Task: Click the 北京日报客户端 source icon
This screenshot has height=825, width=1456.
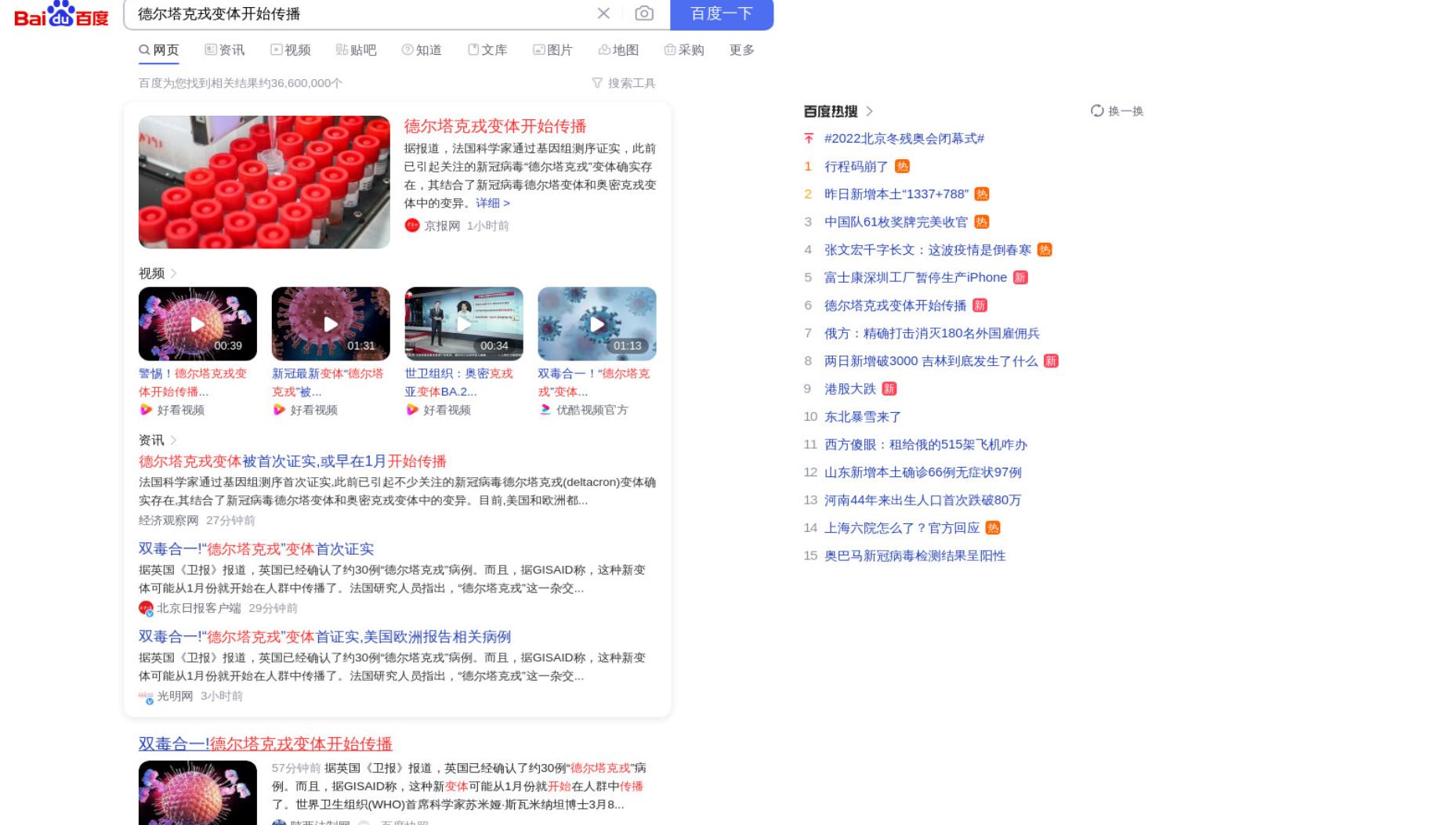Action: (146, 608)
